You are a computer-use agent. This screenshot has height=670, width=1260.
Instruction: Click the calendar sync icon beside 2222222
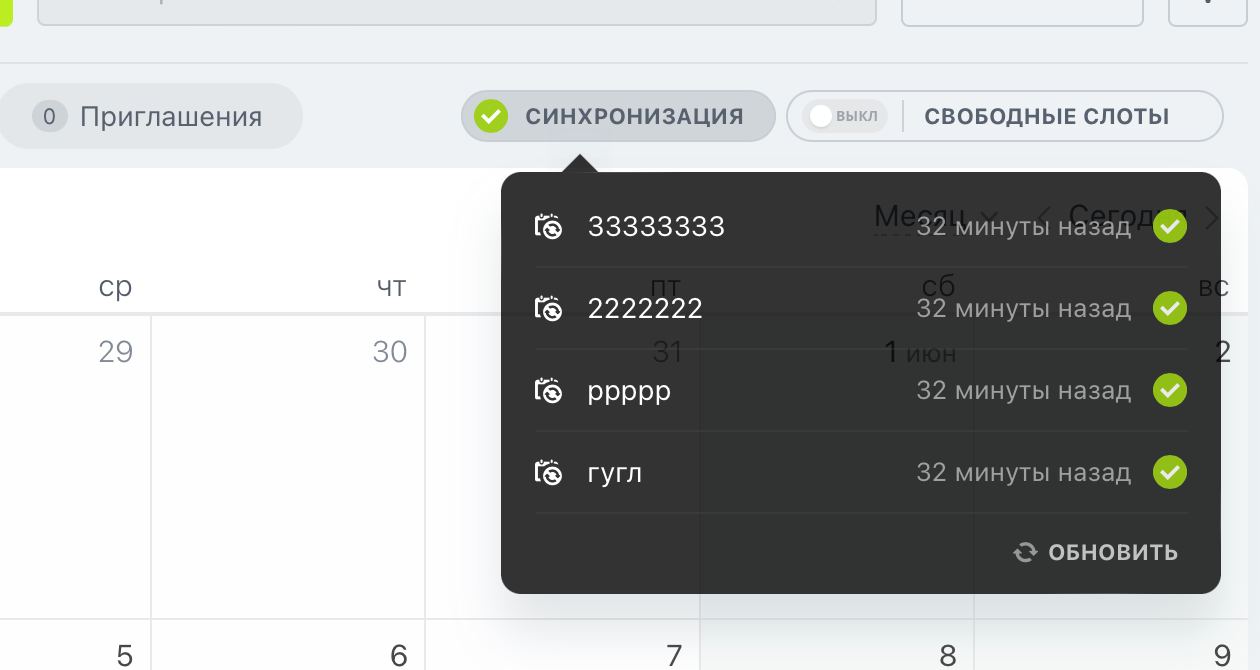[548, 309]
